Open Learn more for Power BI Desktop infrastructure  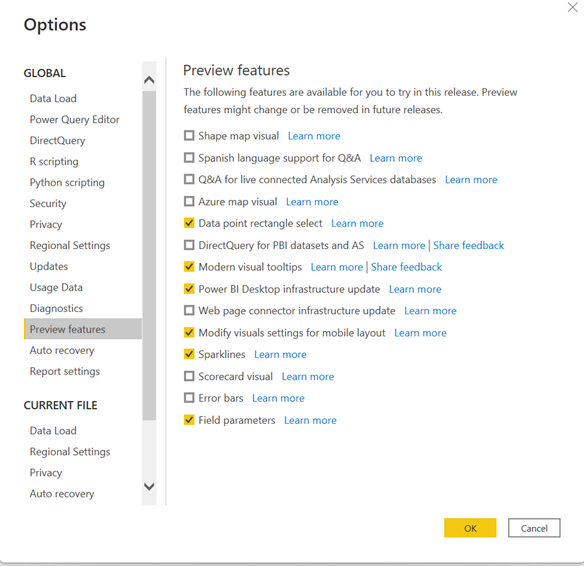pos(415,289)
